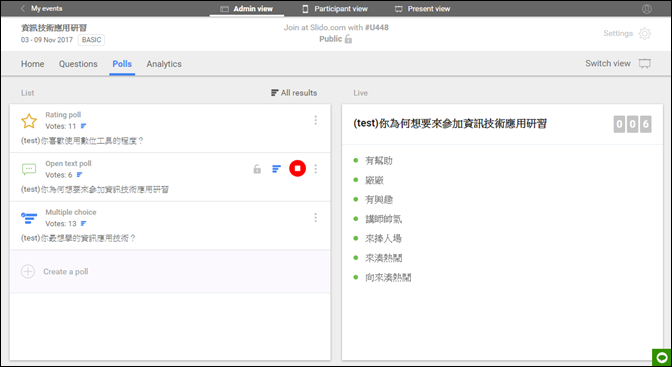Open the Home tab
Viewport: 672px width, 367px height.
click(x=33, y=64)
